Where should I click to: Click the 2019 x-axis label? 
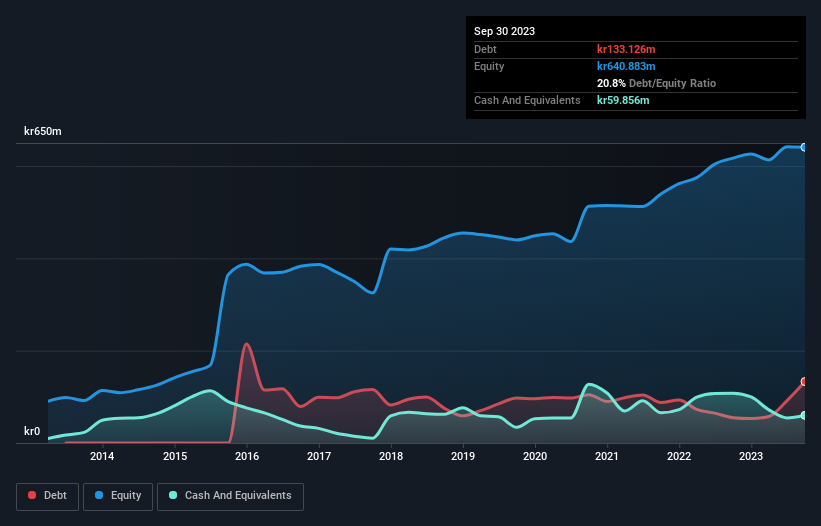463,456
